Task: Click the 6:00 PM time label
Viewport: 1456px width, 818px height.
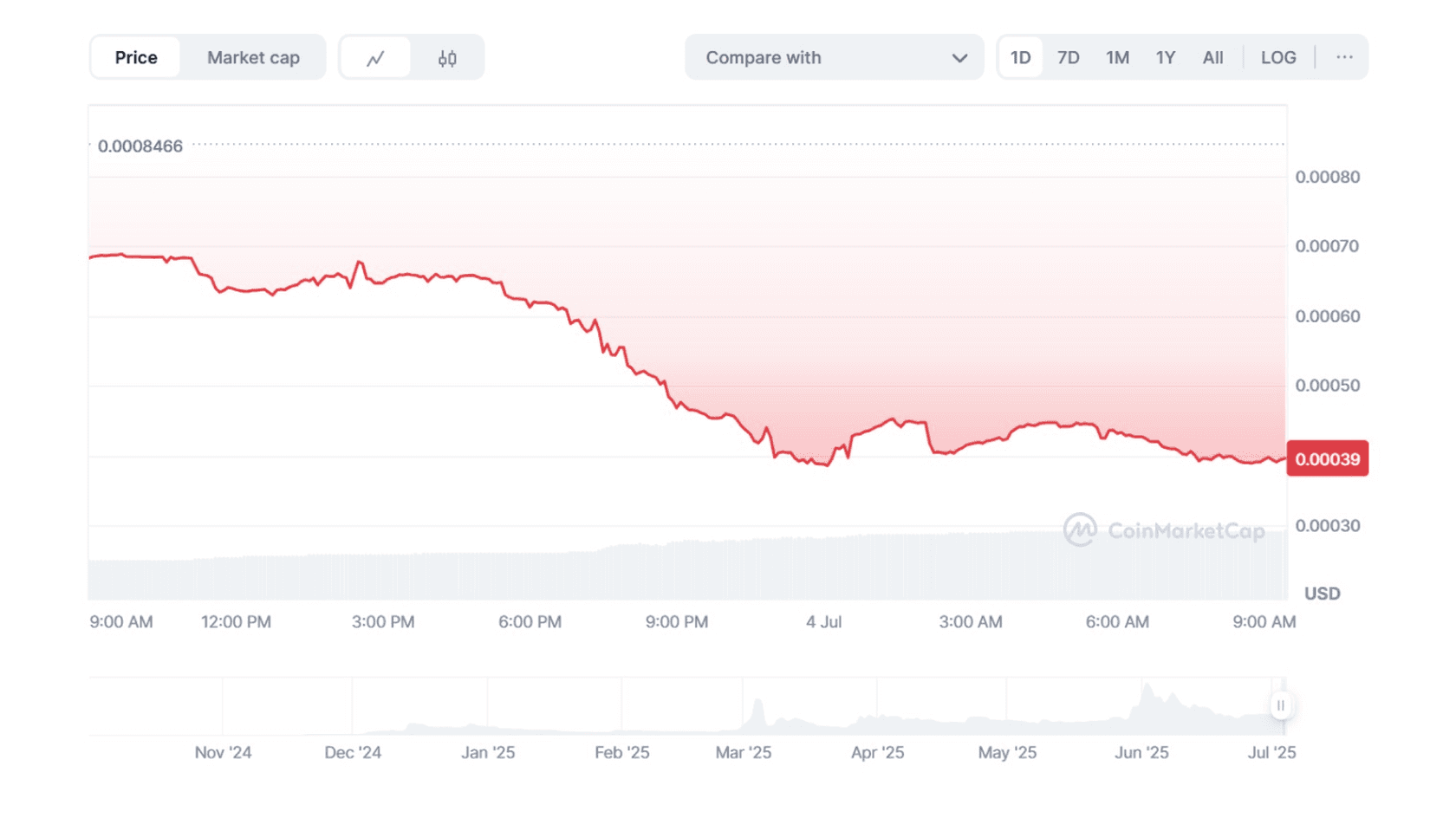Action: coord(530,622)
